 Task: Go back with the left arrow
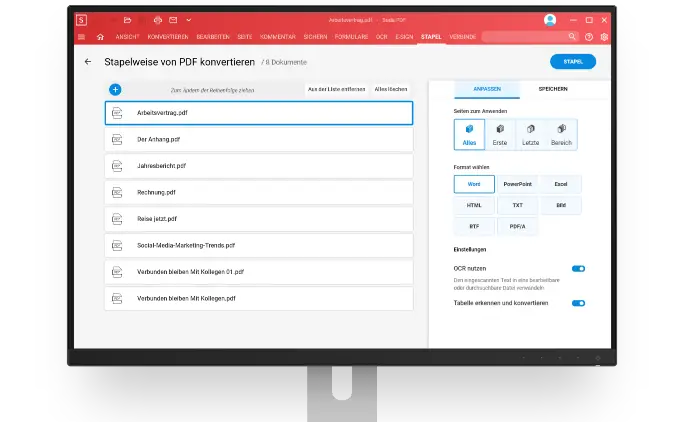[88, 62]
